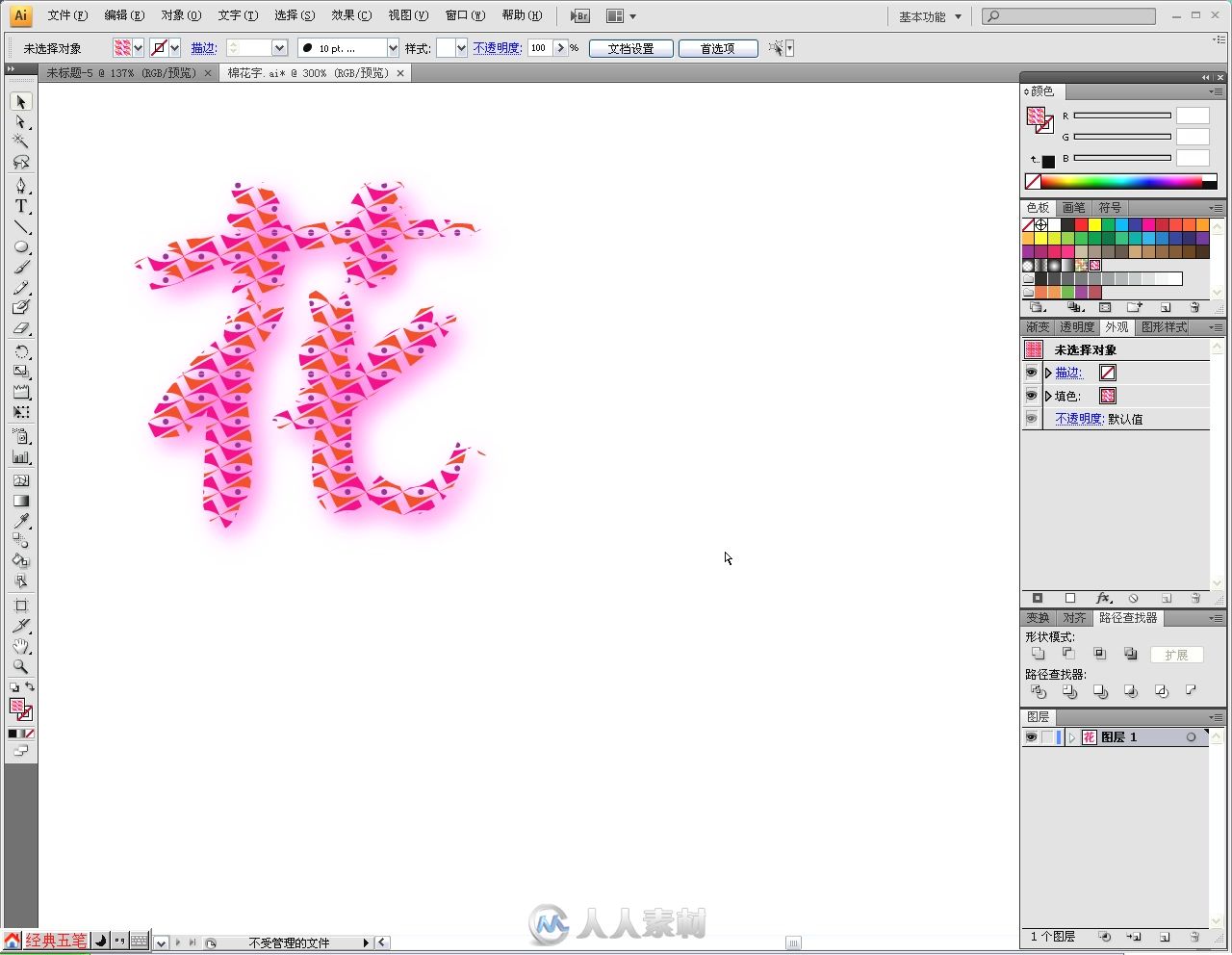The height and width of the screenshot is (955, 1232).
Task: Click the 描边 link in control bar
Action: pos(203,48)
